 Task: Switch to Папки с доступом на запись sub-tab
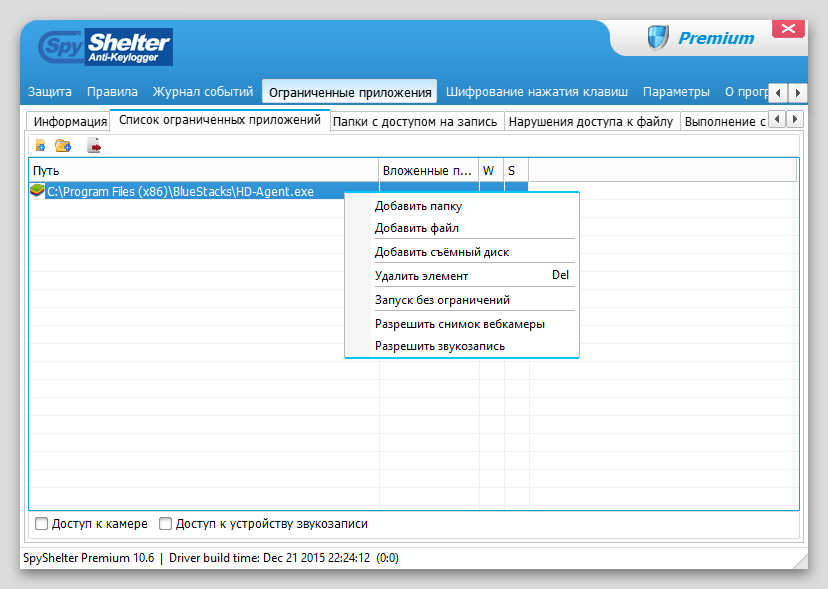[x=415, y=121]
